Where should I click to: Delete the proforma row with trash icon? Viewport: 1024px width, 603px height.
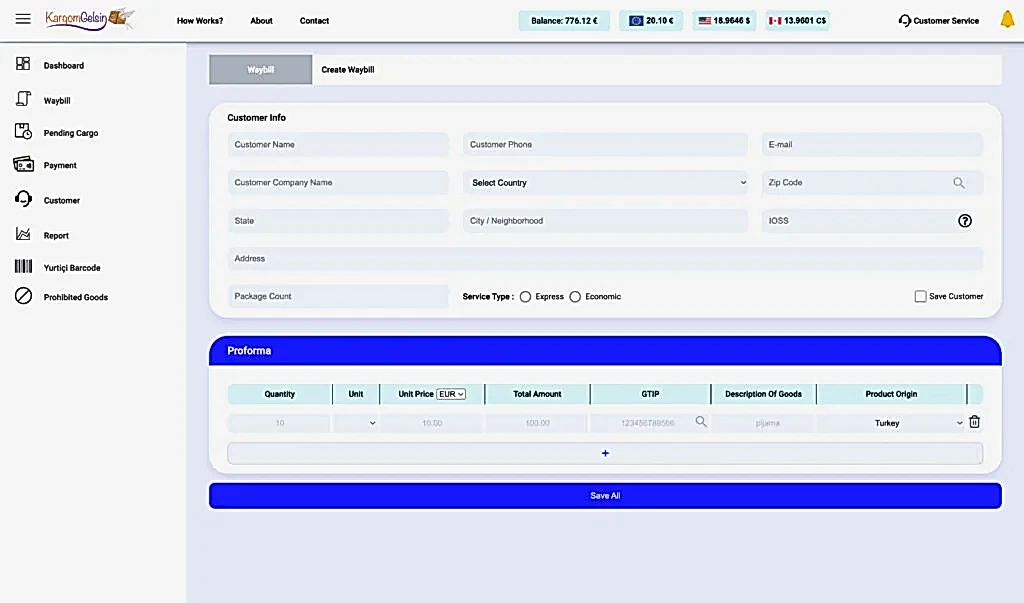click(x=974, y=422)
